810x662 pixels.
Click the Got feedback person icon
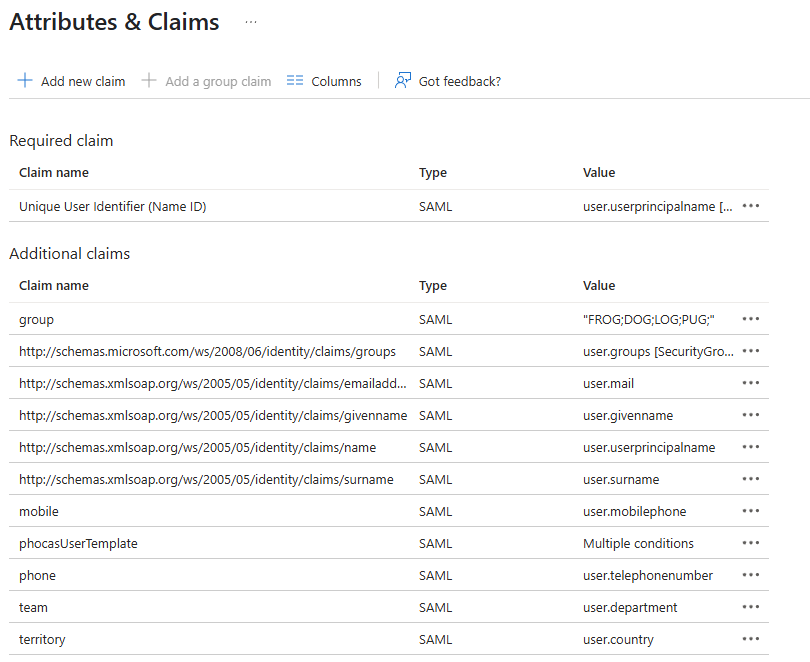pos(403,81)
